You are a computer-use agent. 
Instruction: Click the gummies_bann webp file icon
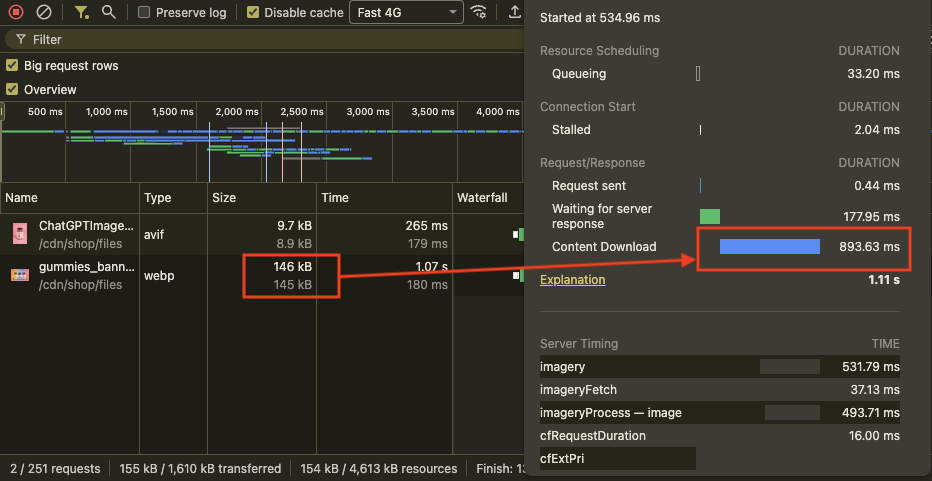click(x=20, y=276)
